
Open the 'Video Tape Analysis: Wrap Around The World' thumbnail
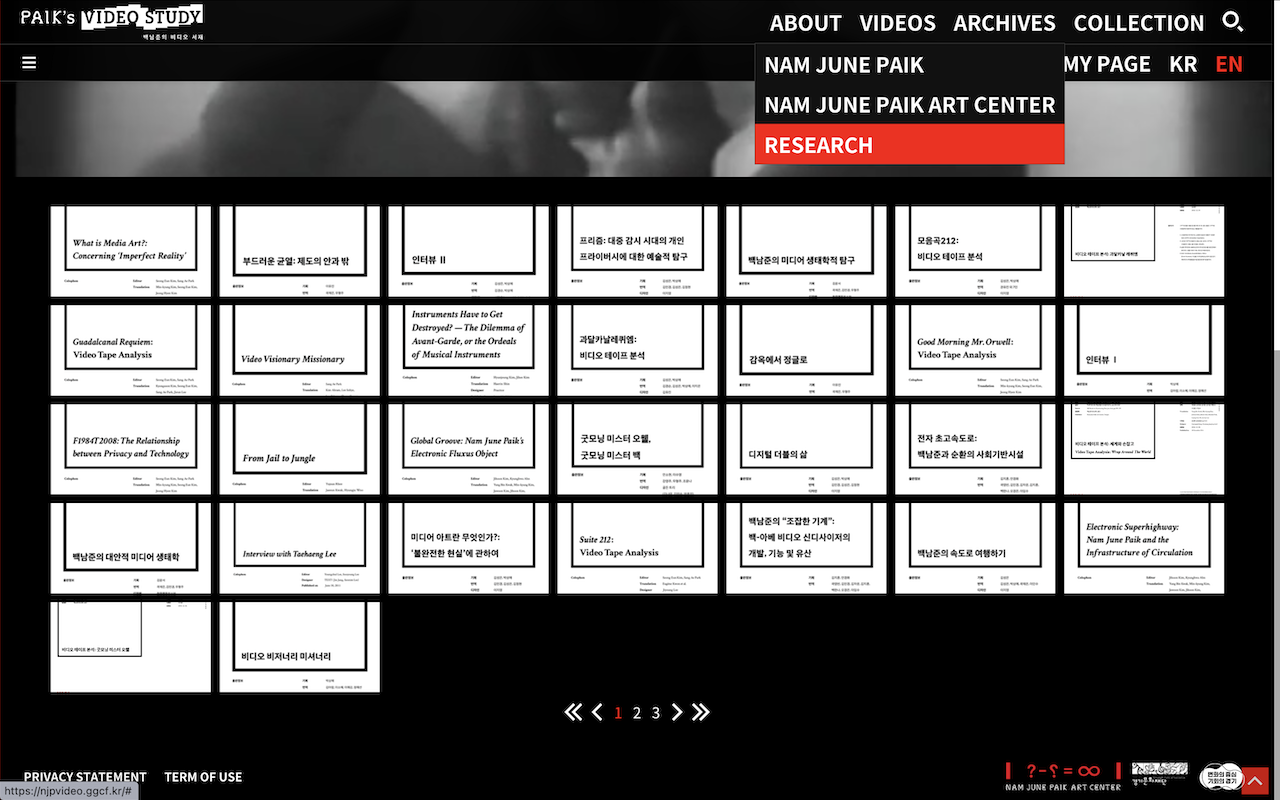[x=1145, y=450]
